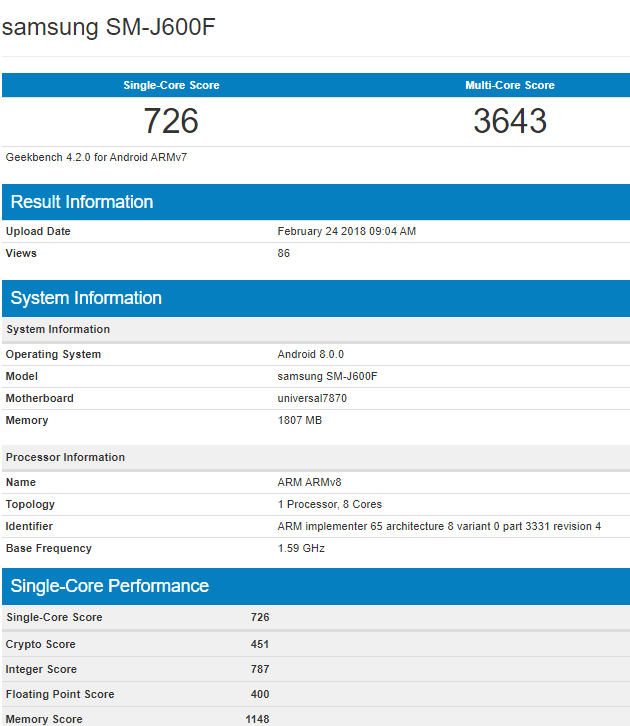
Task: Click the blue System Information section header
Action: pyautogui.click(x=86, y=298)
